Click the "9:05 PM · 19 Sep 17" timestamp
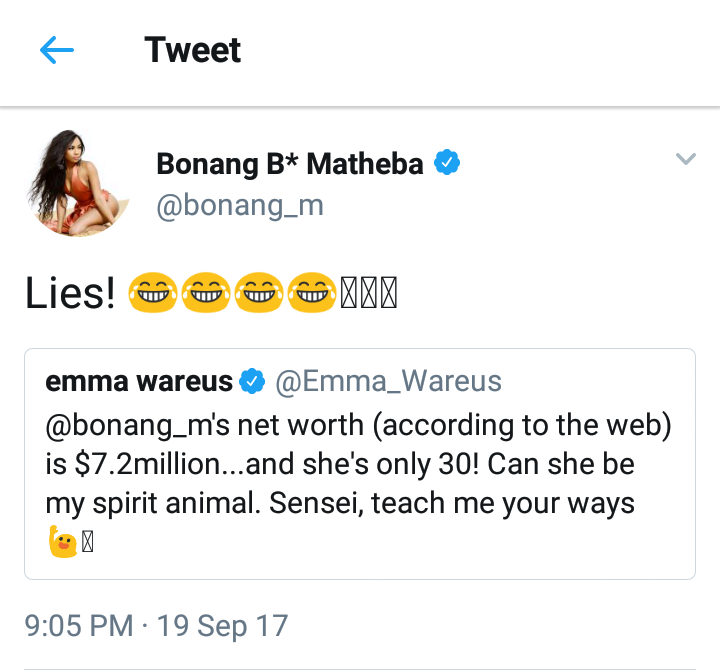Image resolution: width=720 pixels, height=671 pixels. [156, 626]
